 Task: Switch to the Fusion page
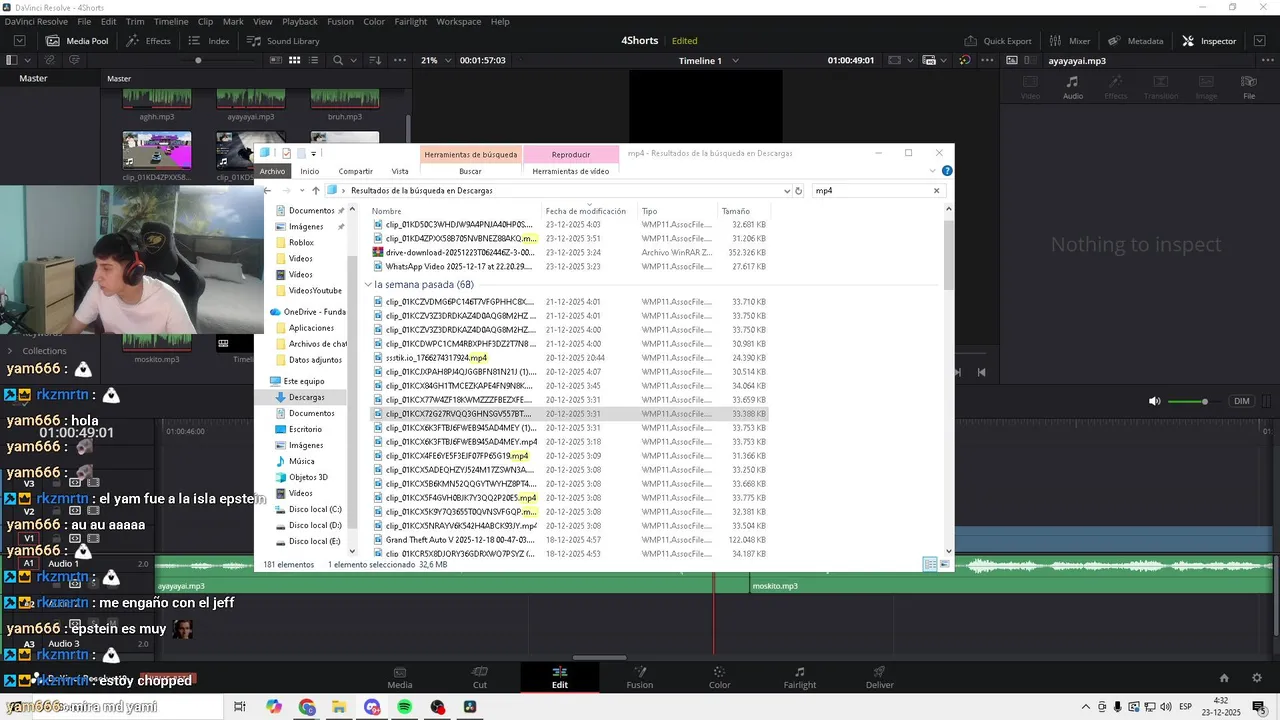(x=640, y=677)
